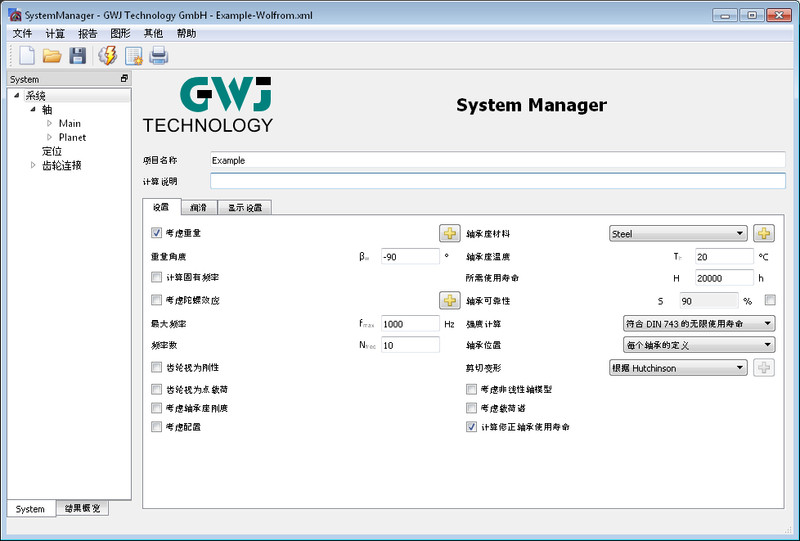Click the New file toolbar icon
The width and height of the screenshot is (800, 541).
click(26, 56)
